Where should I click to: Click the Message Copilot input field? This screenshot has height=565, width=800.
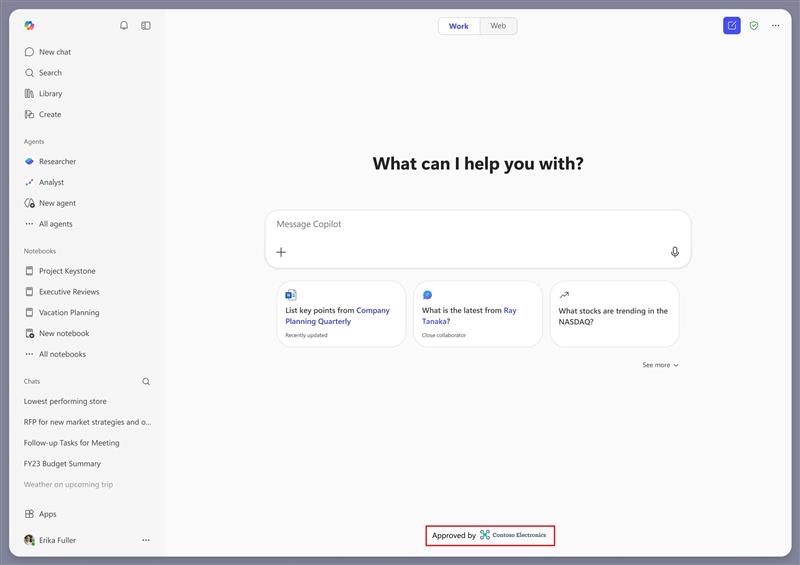pyautogui.click(x=470, y=225)
